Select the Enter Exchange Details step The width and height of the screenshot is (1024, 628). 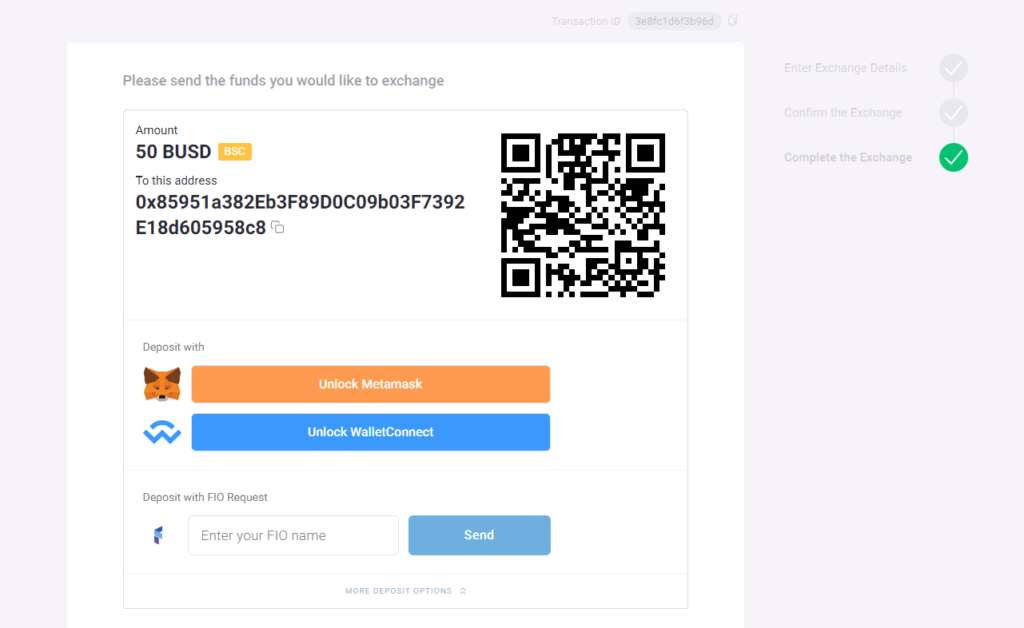coord(845,68)
